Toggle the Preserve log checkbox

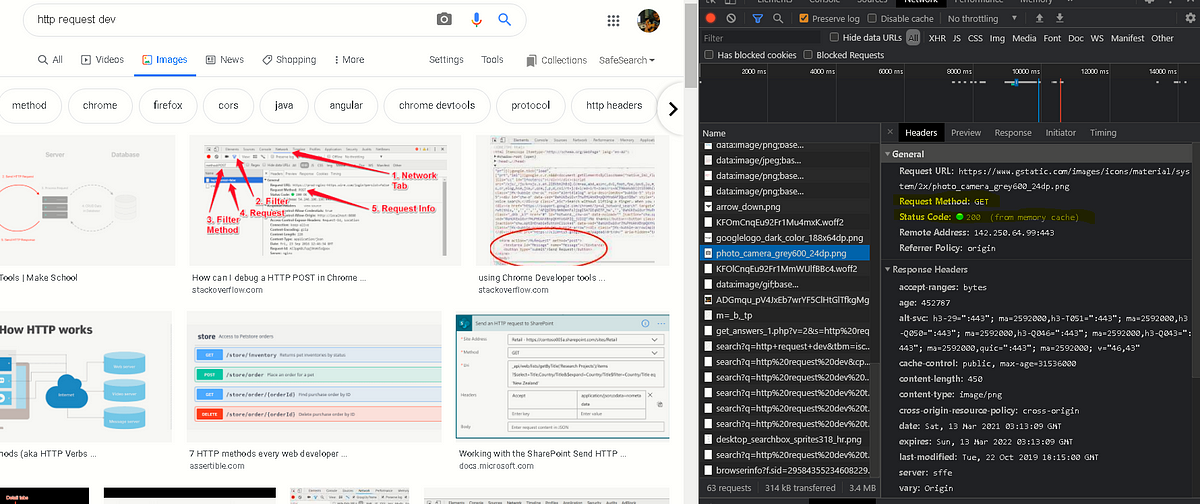click(805, 18)
